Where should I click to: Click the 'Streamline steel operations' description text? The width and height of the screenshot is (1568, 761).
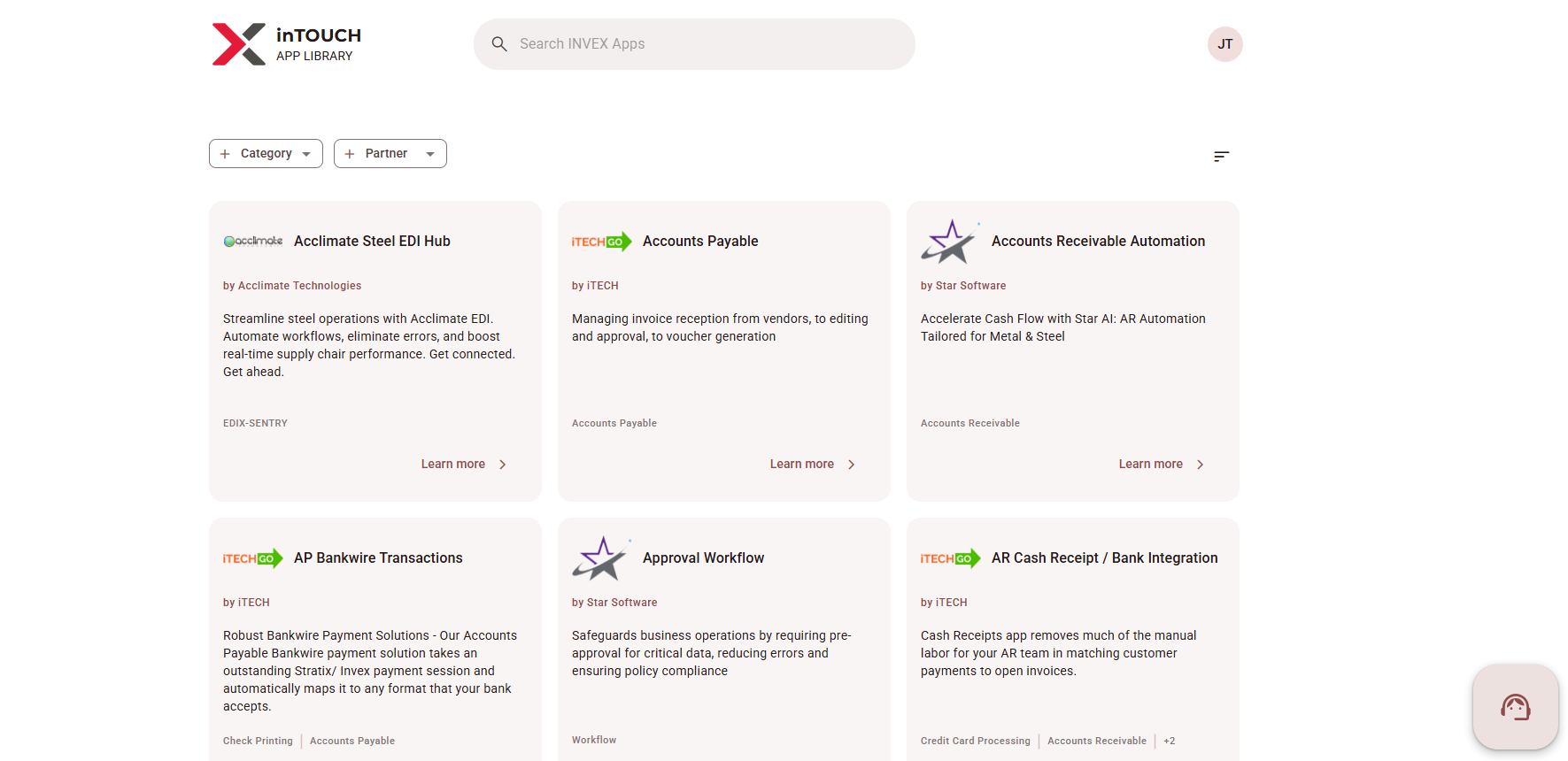[369, 345]
